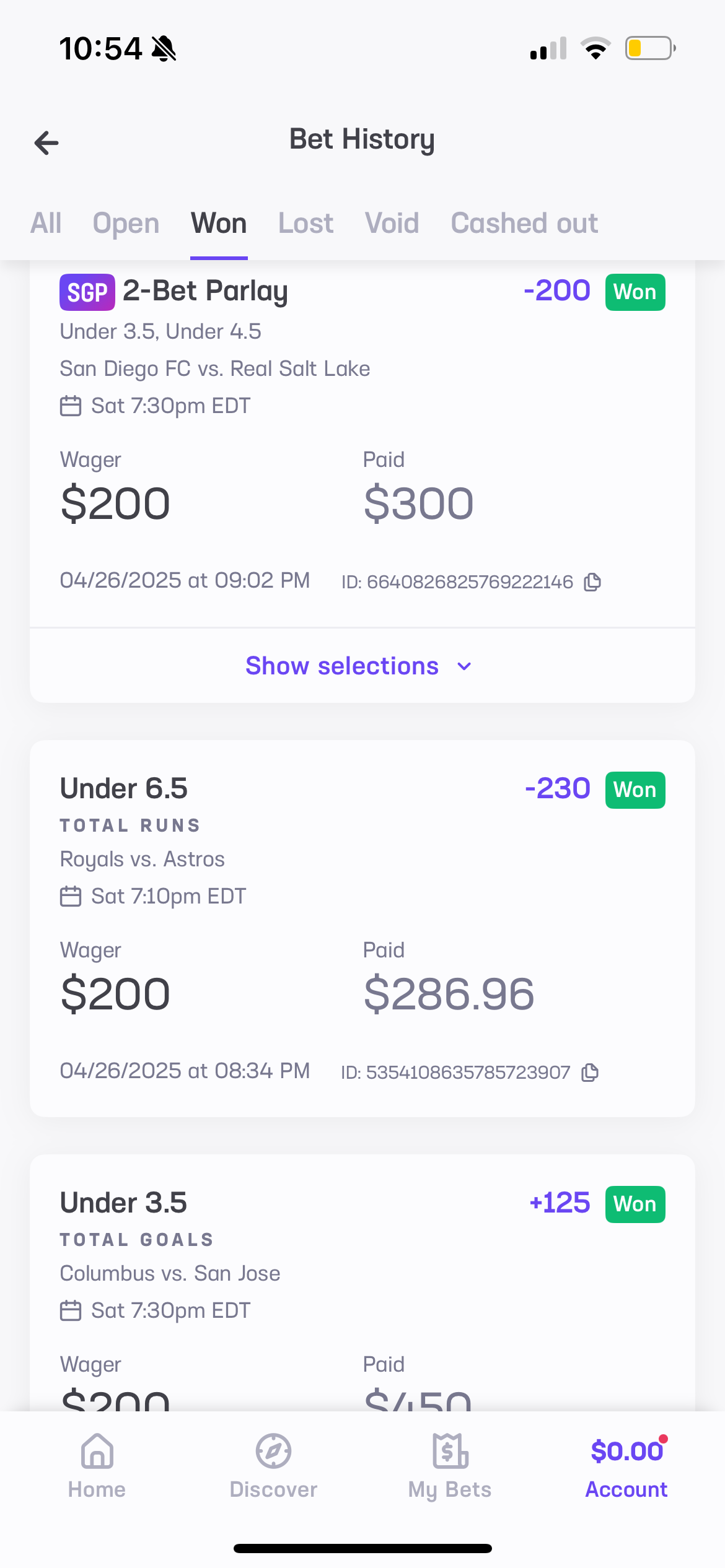Tap the -230 odds on Under 6.5
725x1568 pixels.
(557, 789)
